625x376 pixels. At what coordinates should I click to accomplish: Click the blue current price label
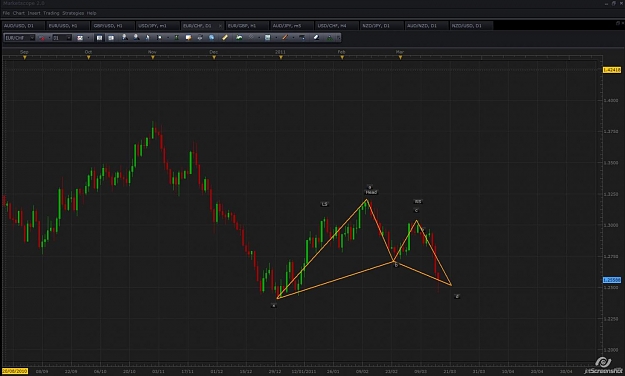(612, 280)
